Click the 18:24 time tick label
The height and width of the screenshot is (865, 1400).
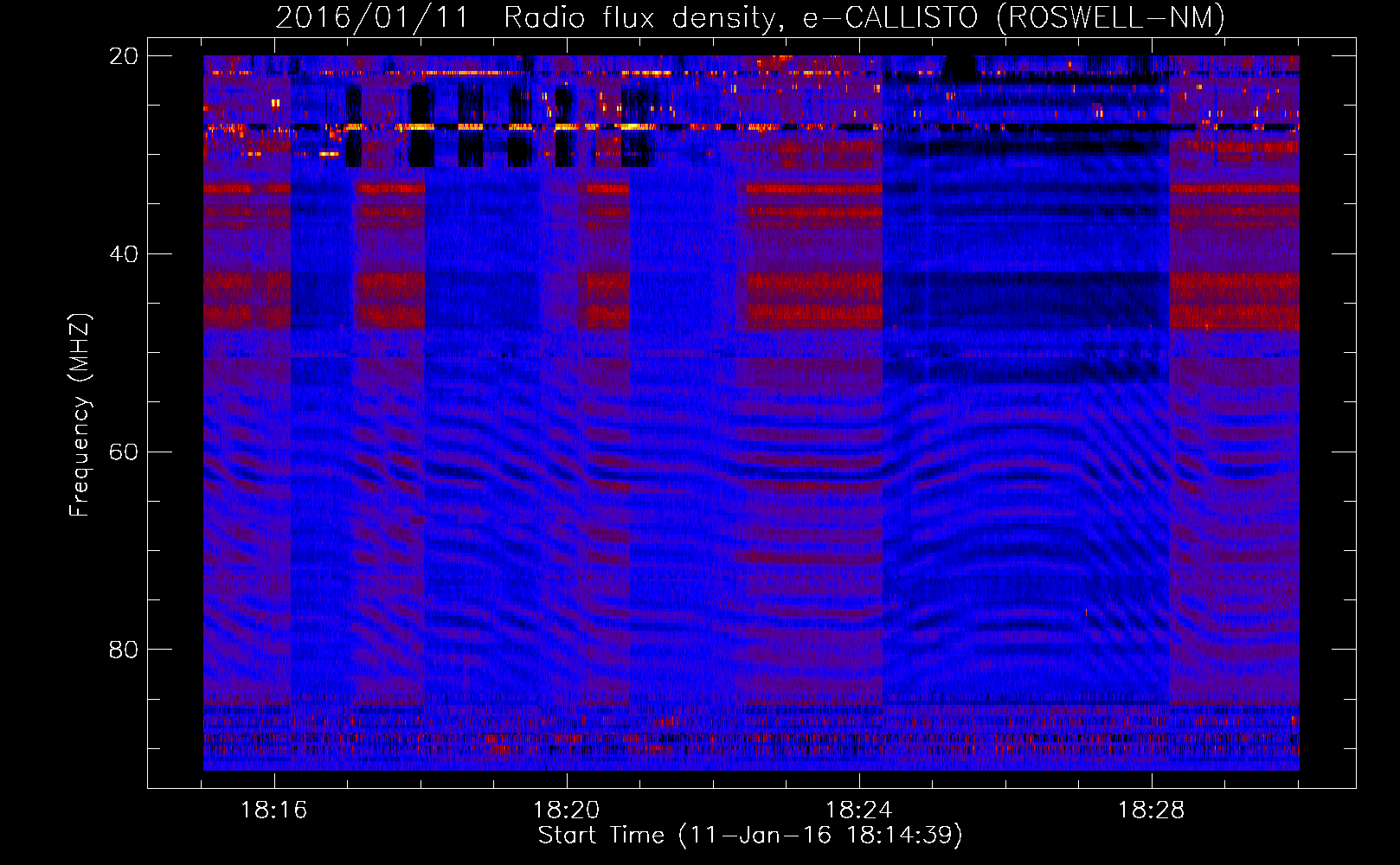pos(859,811)
